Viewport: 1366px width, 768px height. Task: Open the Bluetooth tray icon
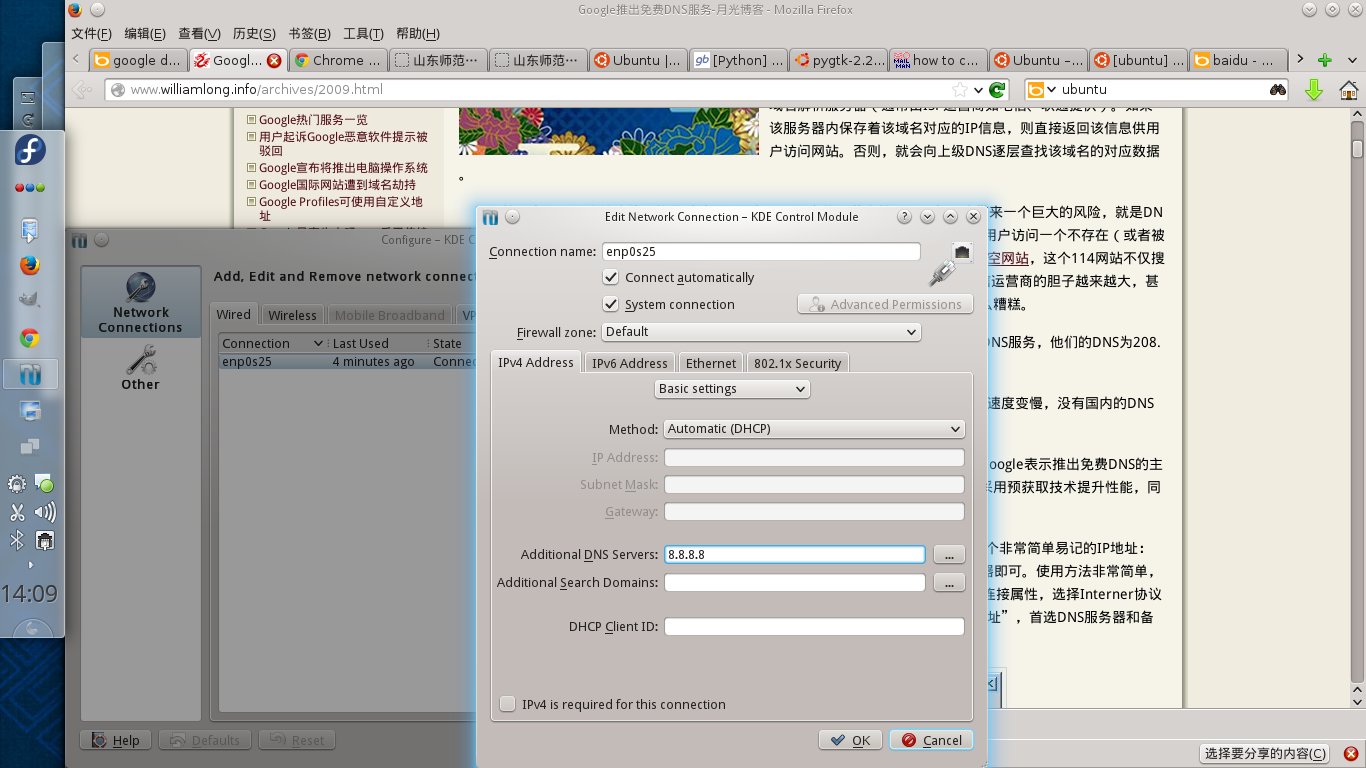click(x=17, y=541)
